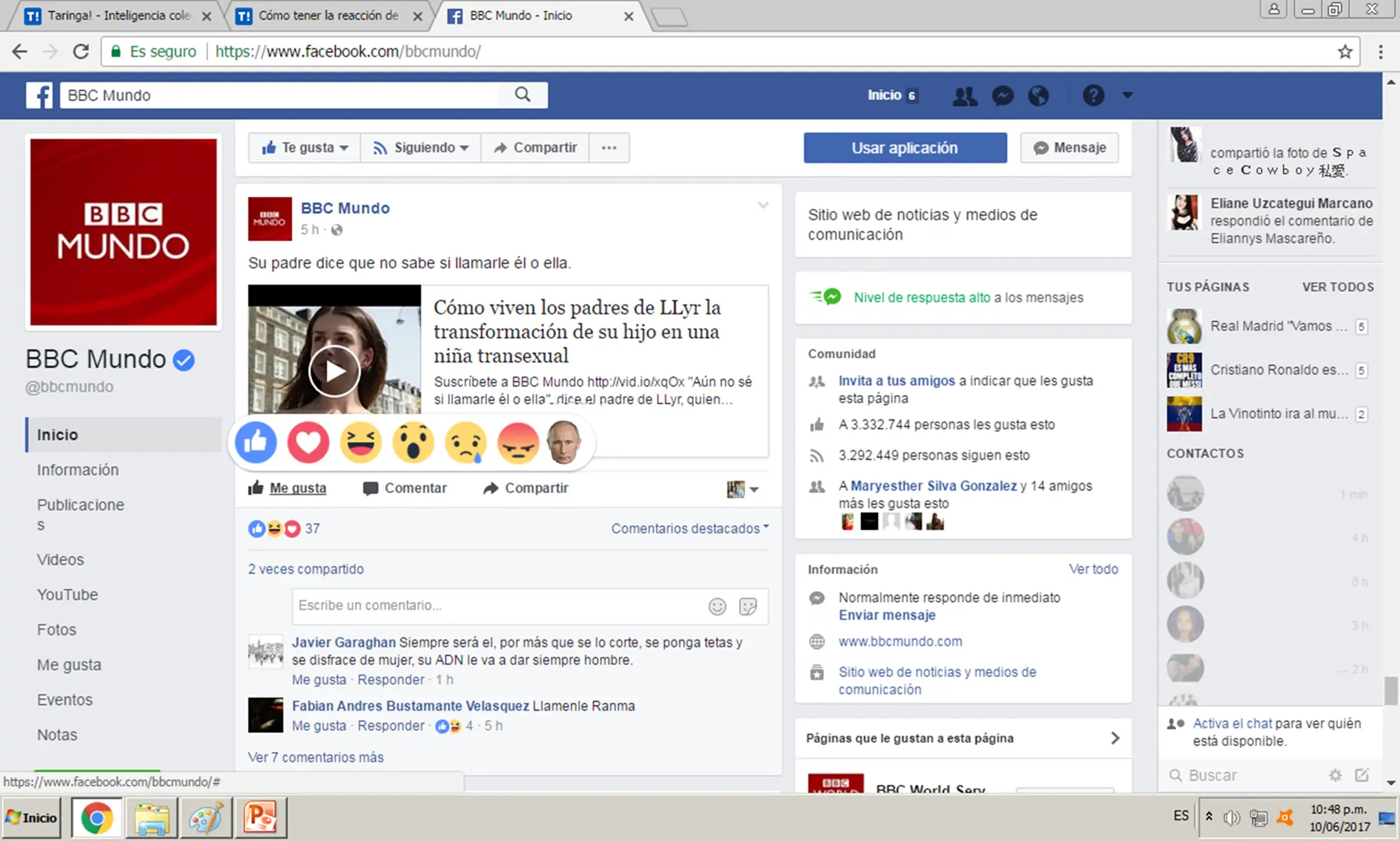
Task: Open the help question mark icon
Action: pos(1093,95)
